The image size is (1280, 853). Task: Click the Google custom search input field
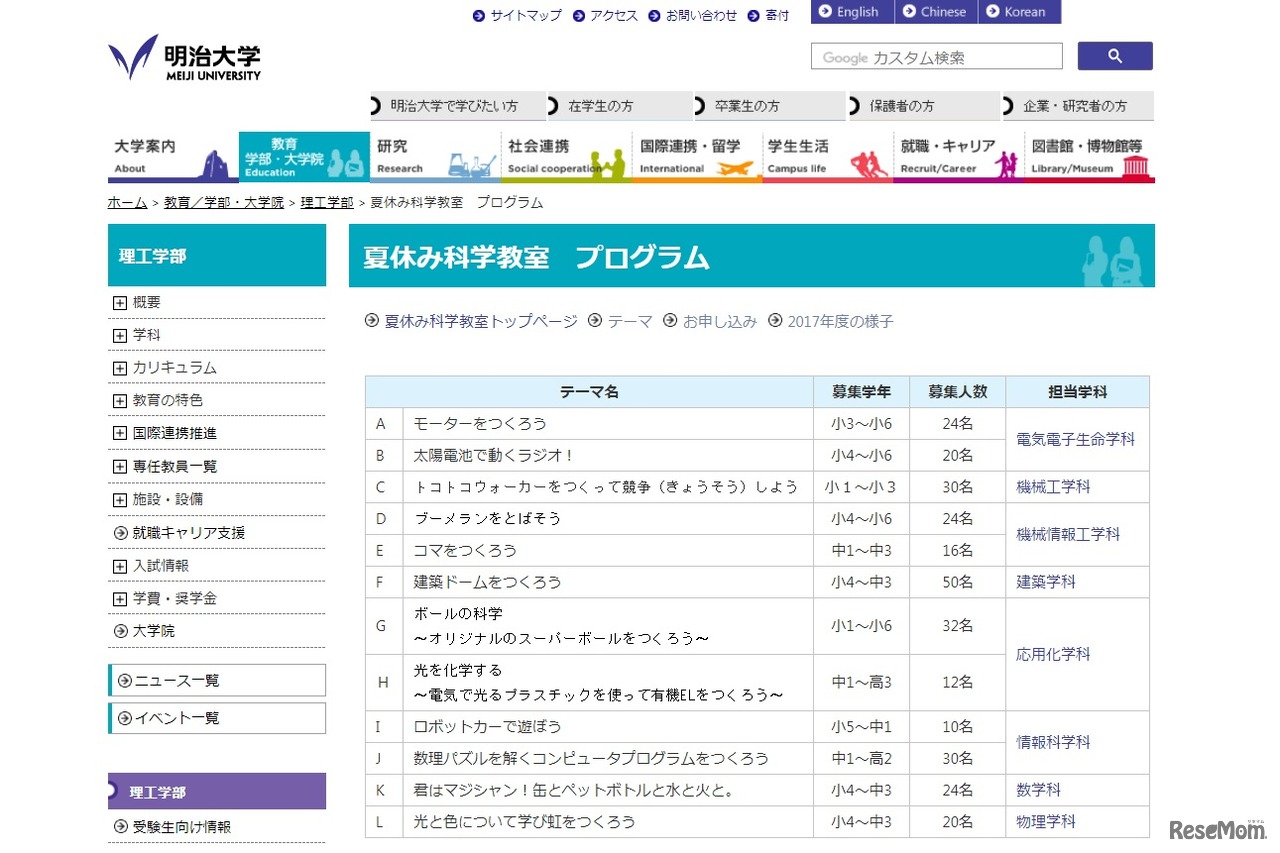click(935, 56)
